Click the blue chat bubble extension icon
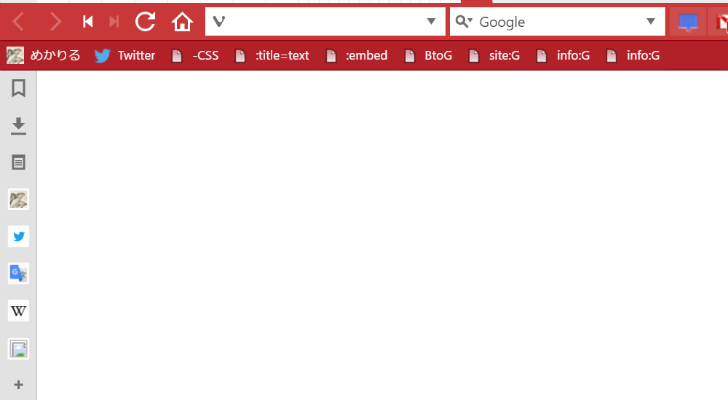 [x=688, y=22]
